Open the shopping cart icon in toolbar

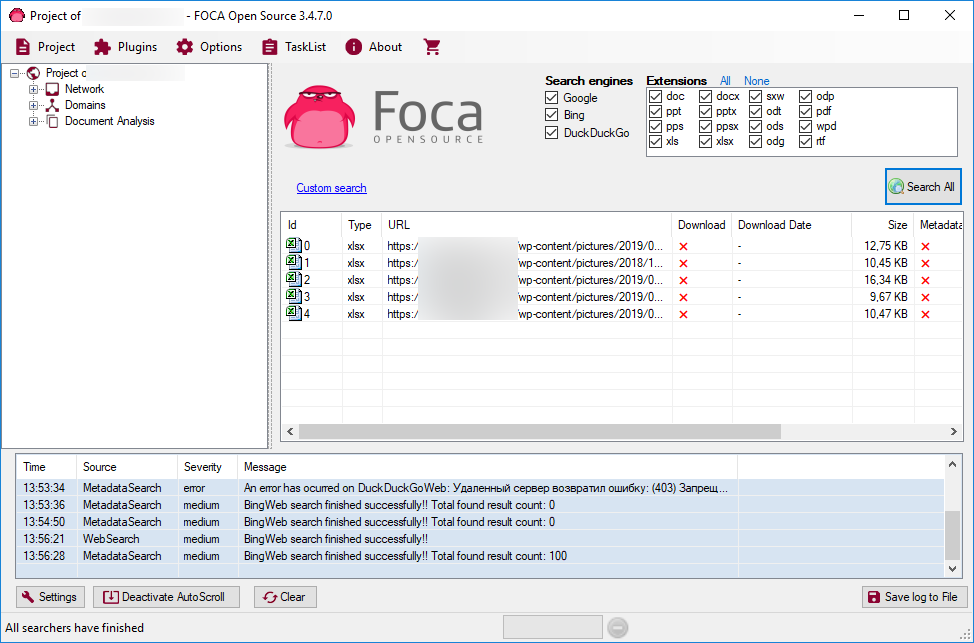(432, 47)
